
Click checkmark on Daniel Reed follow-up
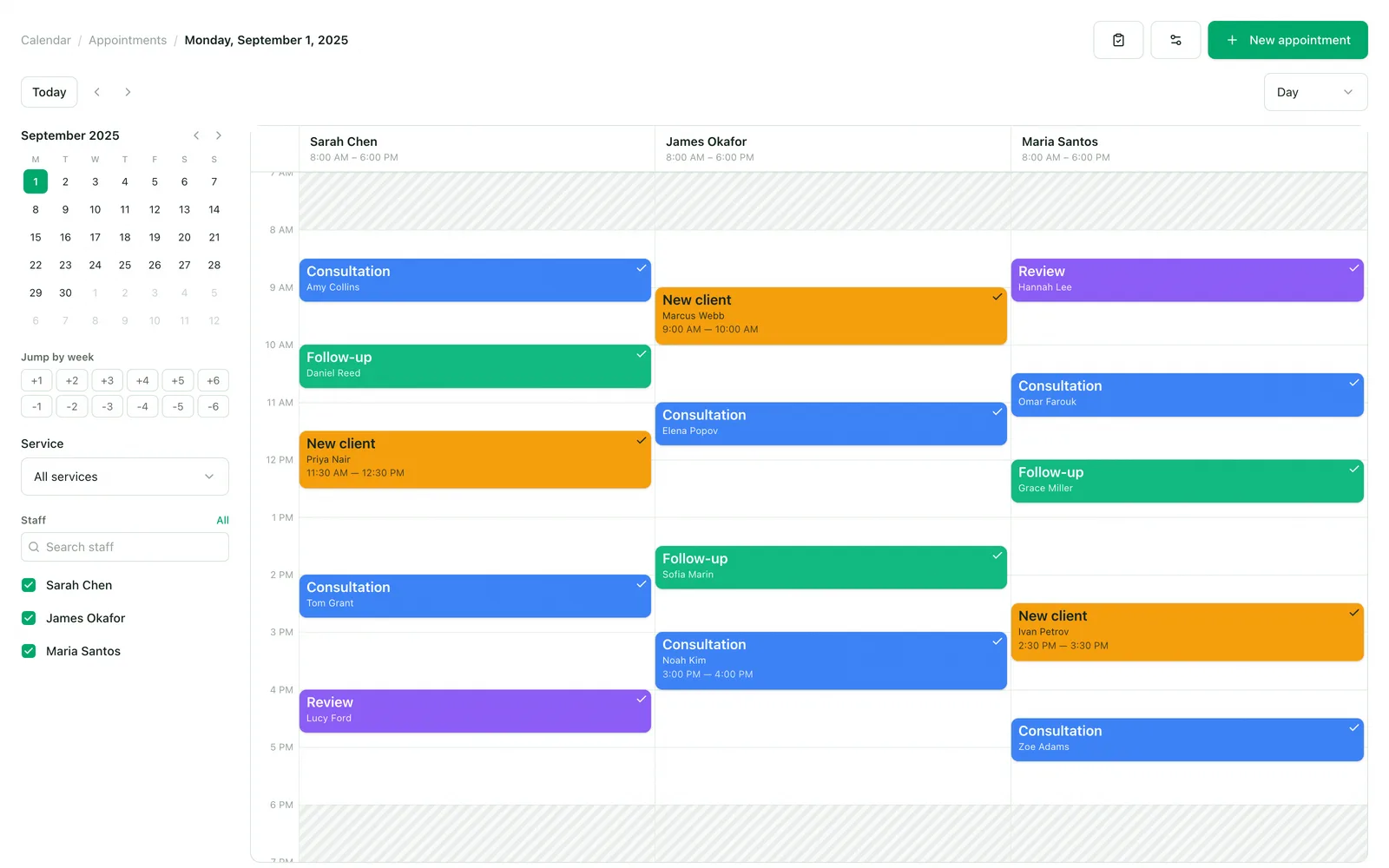coord(642,354)
